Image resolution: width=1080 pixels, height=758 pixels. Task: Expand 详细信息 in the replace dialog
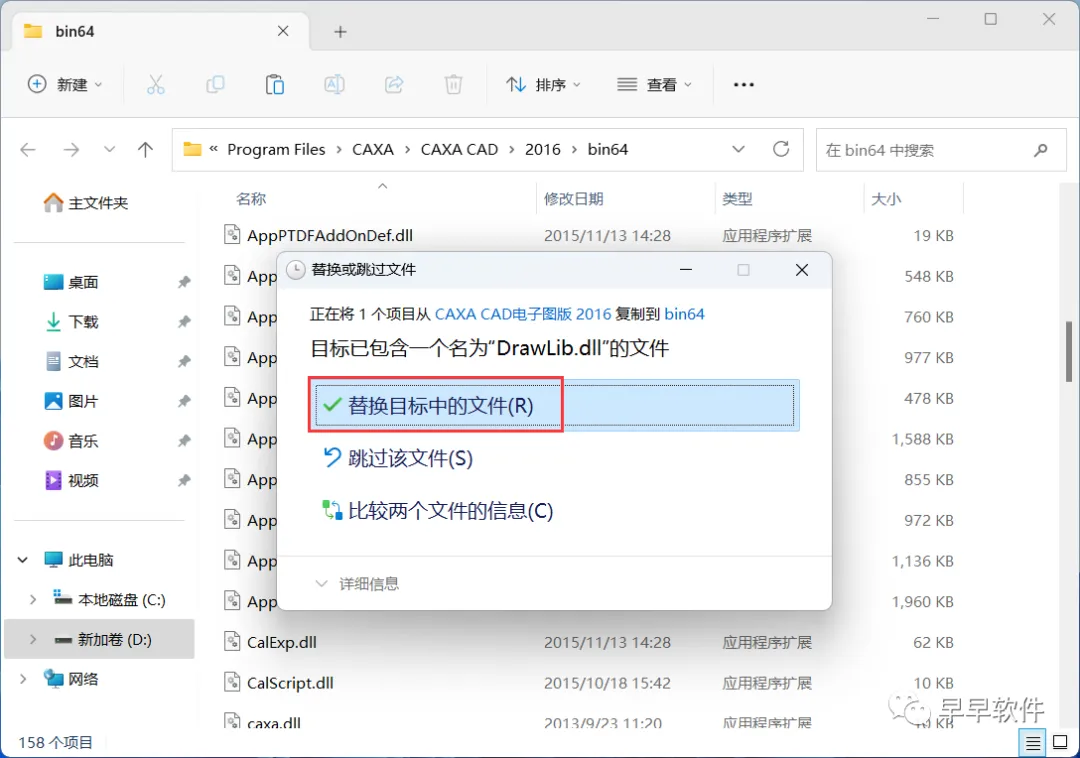coord(357,584)
